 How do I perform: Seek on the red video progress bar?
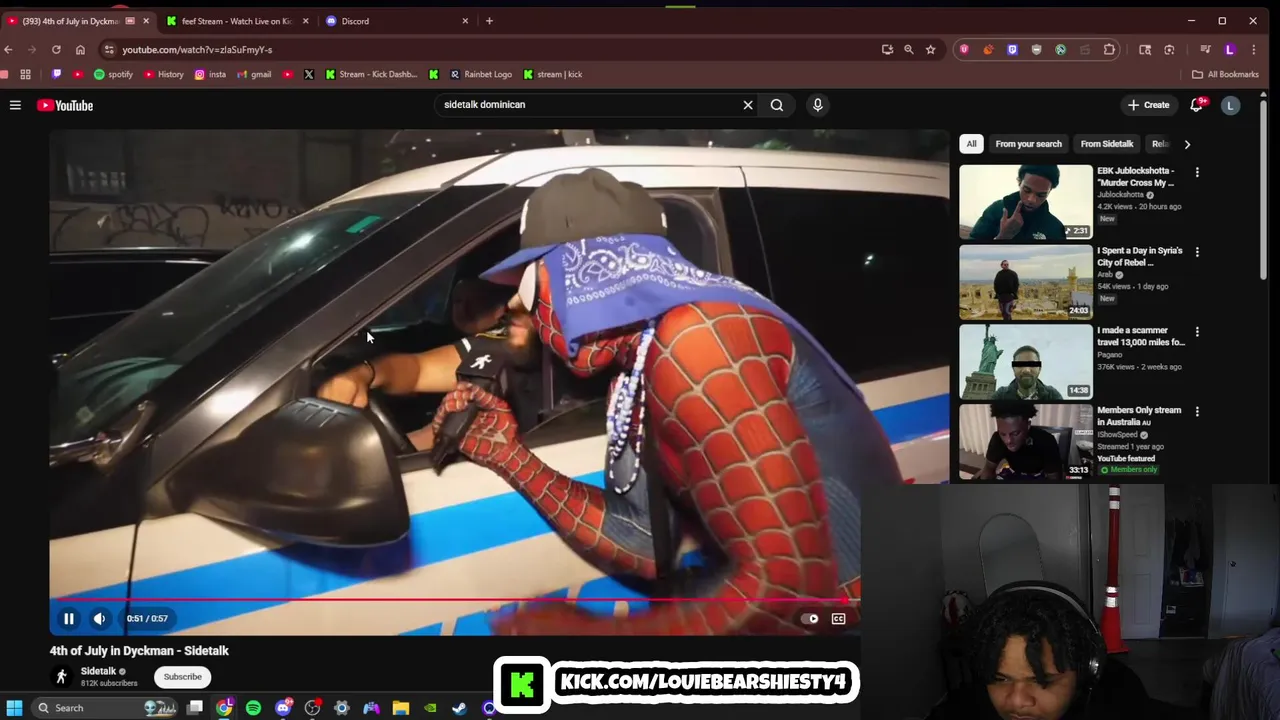point(455,600)
